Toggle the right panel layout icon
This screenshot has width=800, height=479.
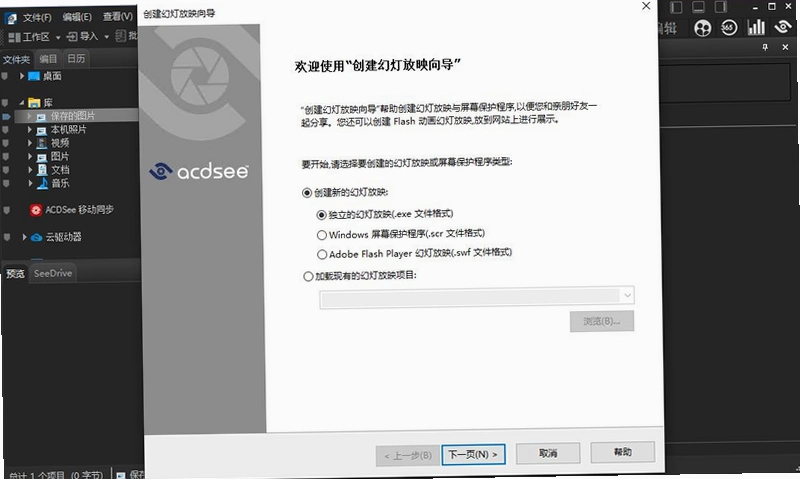click(720, 7)
